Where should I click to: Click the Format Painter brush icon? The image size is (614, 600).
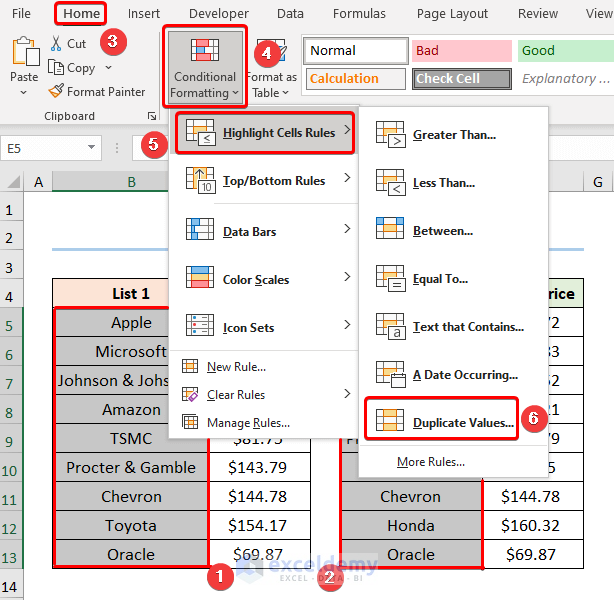click(x=56, y=91)
